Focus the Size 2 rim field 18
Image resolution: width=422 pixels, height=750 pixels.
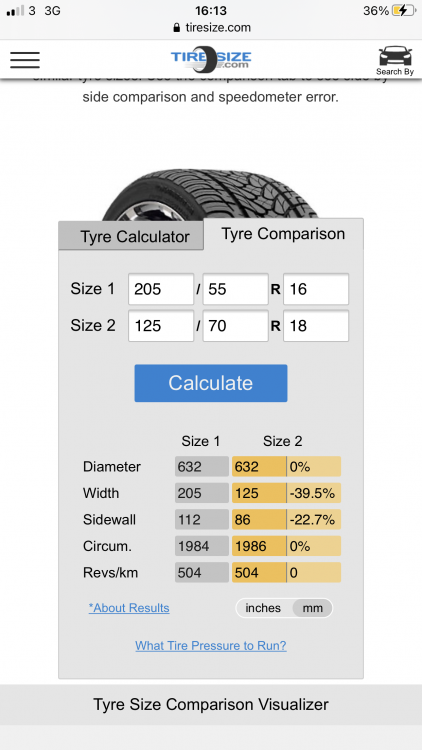[x=316, y=326]
